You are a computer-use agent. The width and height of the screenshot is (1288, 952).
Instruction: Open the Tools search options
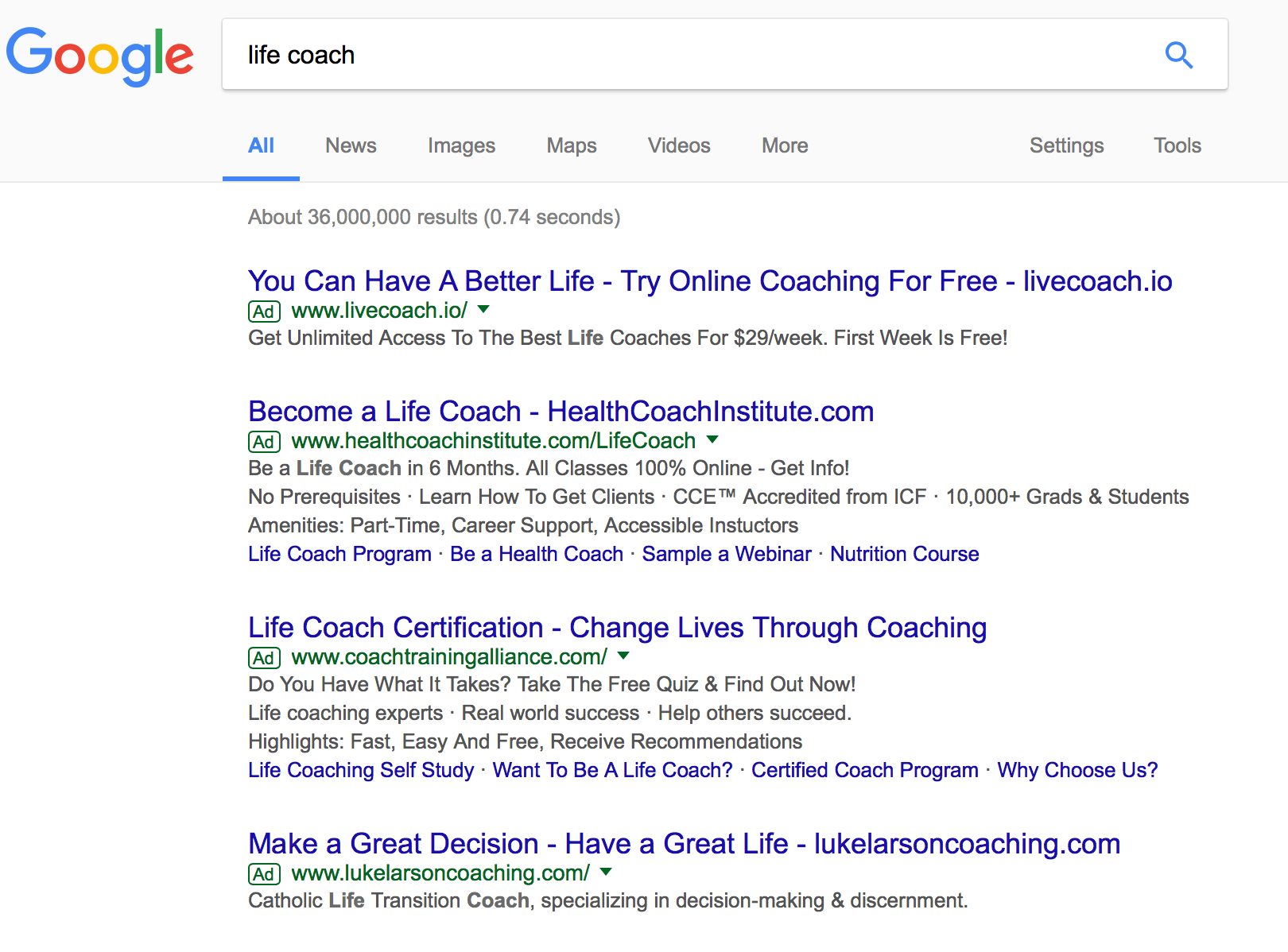click(x=1177, y=145)
